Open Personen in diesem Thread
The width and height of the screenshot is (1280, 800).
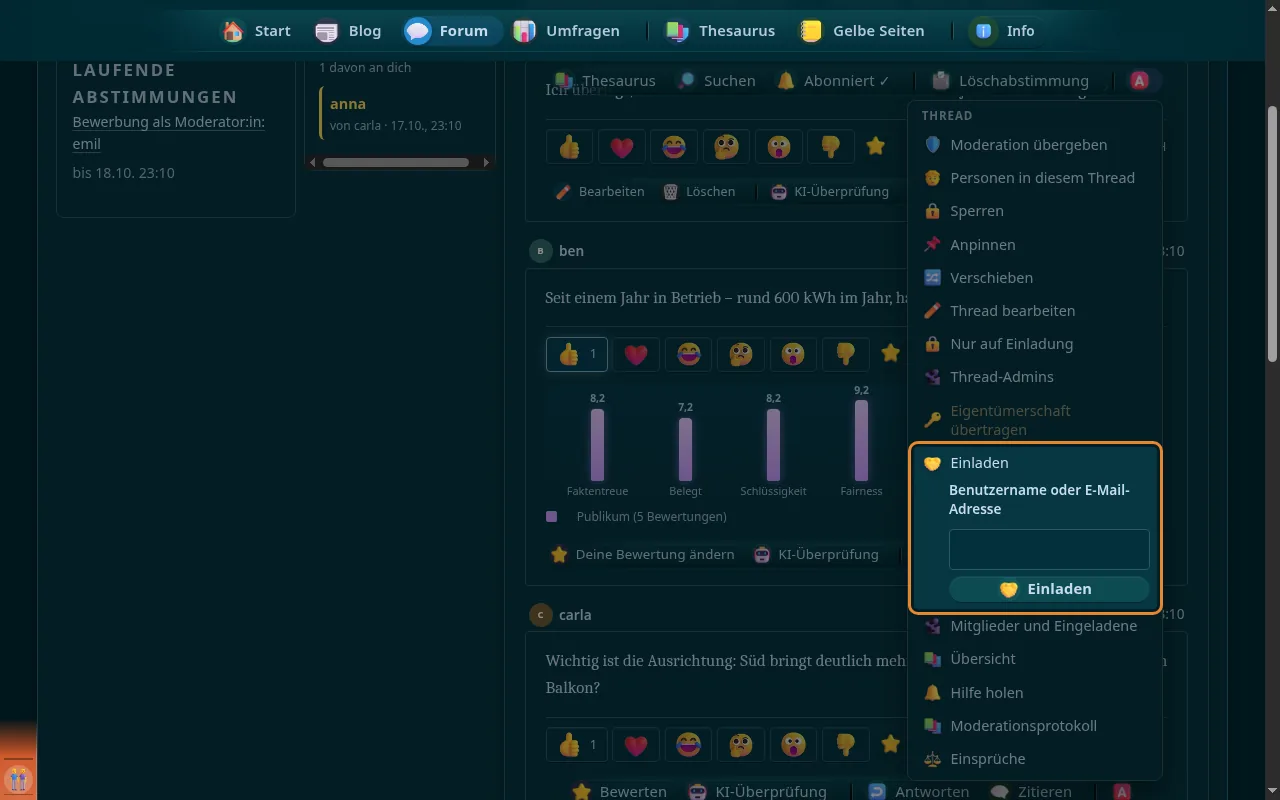[1034, 178]
